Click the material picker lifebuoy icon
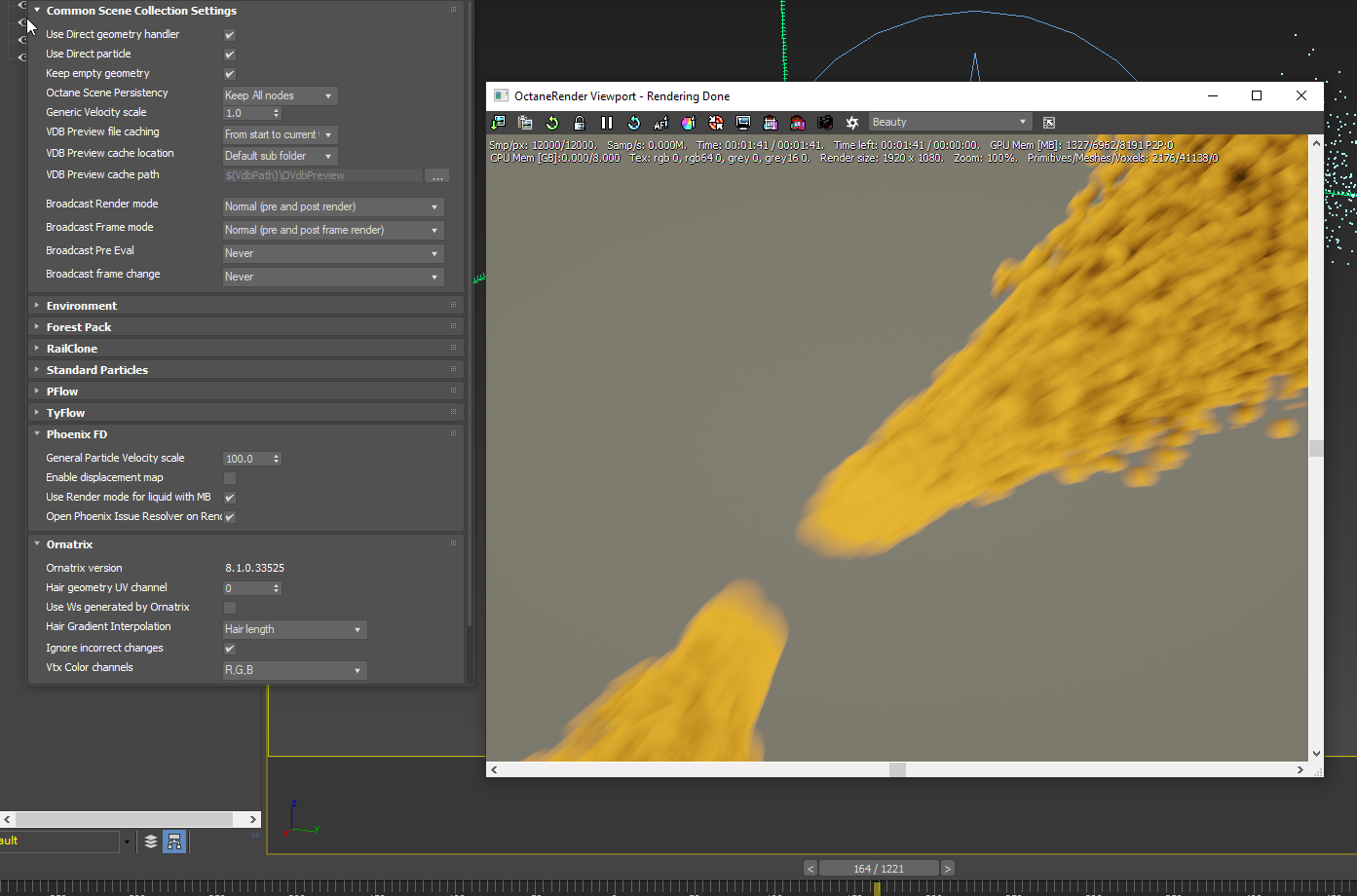The width and height of the screenshot is (1357, 896). [716, 123]
